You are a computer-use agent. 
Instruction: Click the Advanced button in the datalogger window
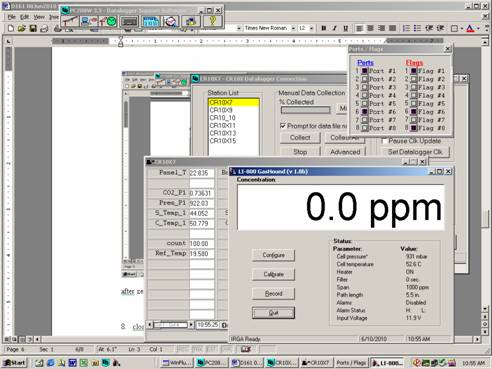(345, 152)
